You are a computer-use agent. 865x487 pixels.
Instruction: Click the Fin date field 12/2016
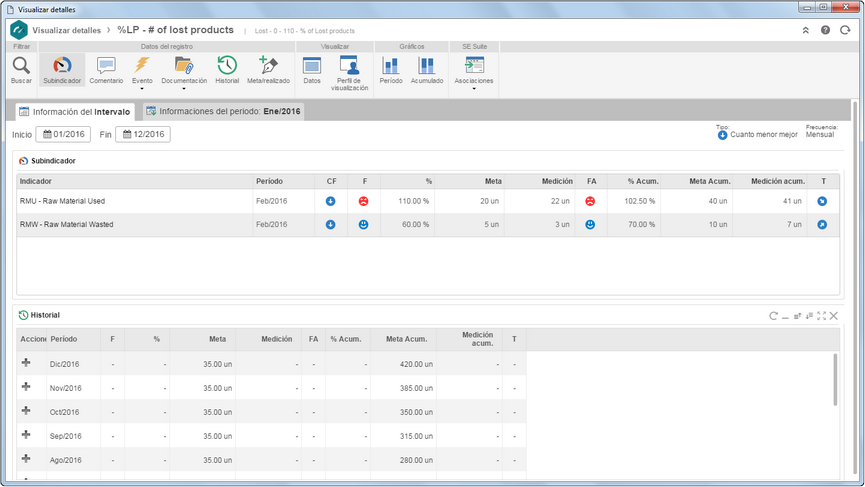[x=143, y=134]
